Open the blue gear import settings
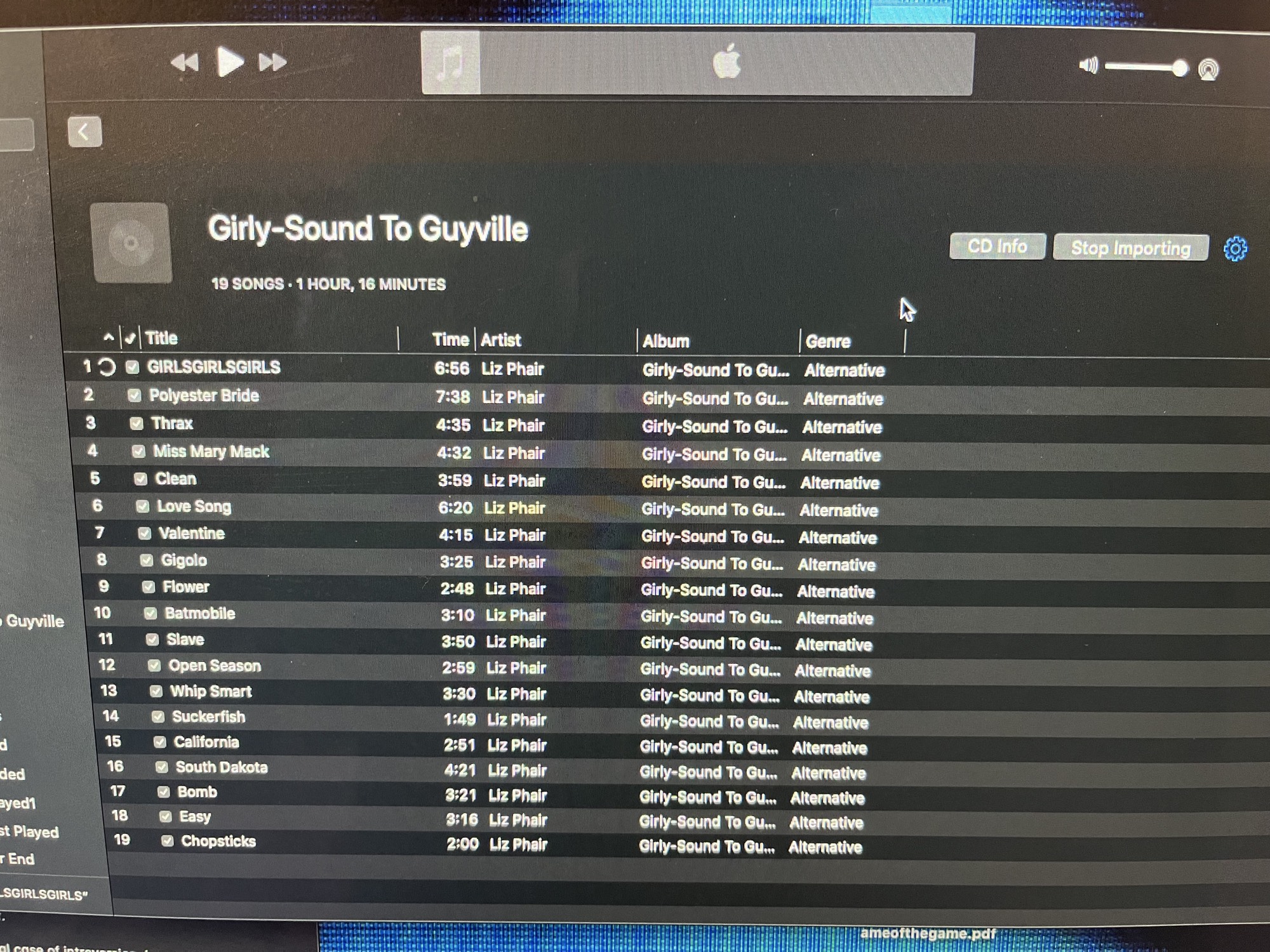 (x=1235, y=249)
